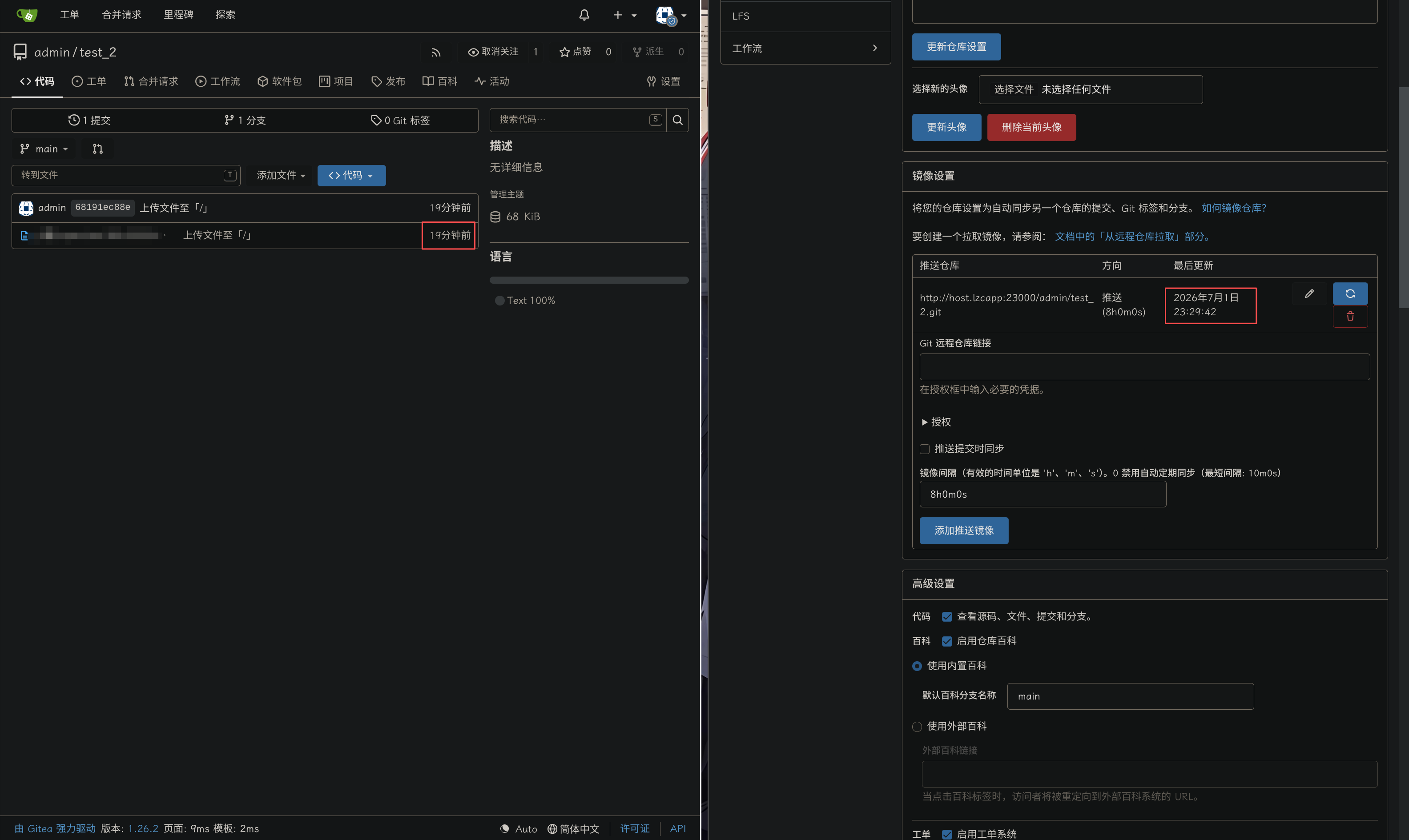Viewport: 1409px width, 840px height.
Task: Select LFS in settings sidebar
Action: pyautogui.click(x=805, y=16)
